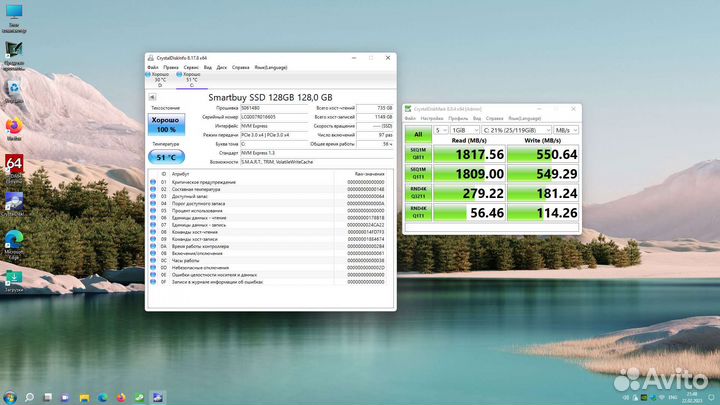Screen dimensions: 720x405
Task: Click the Start button on the taskbar
Action: [x=10, y=397]
